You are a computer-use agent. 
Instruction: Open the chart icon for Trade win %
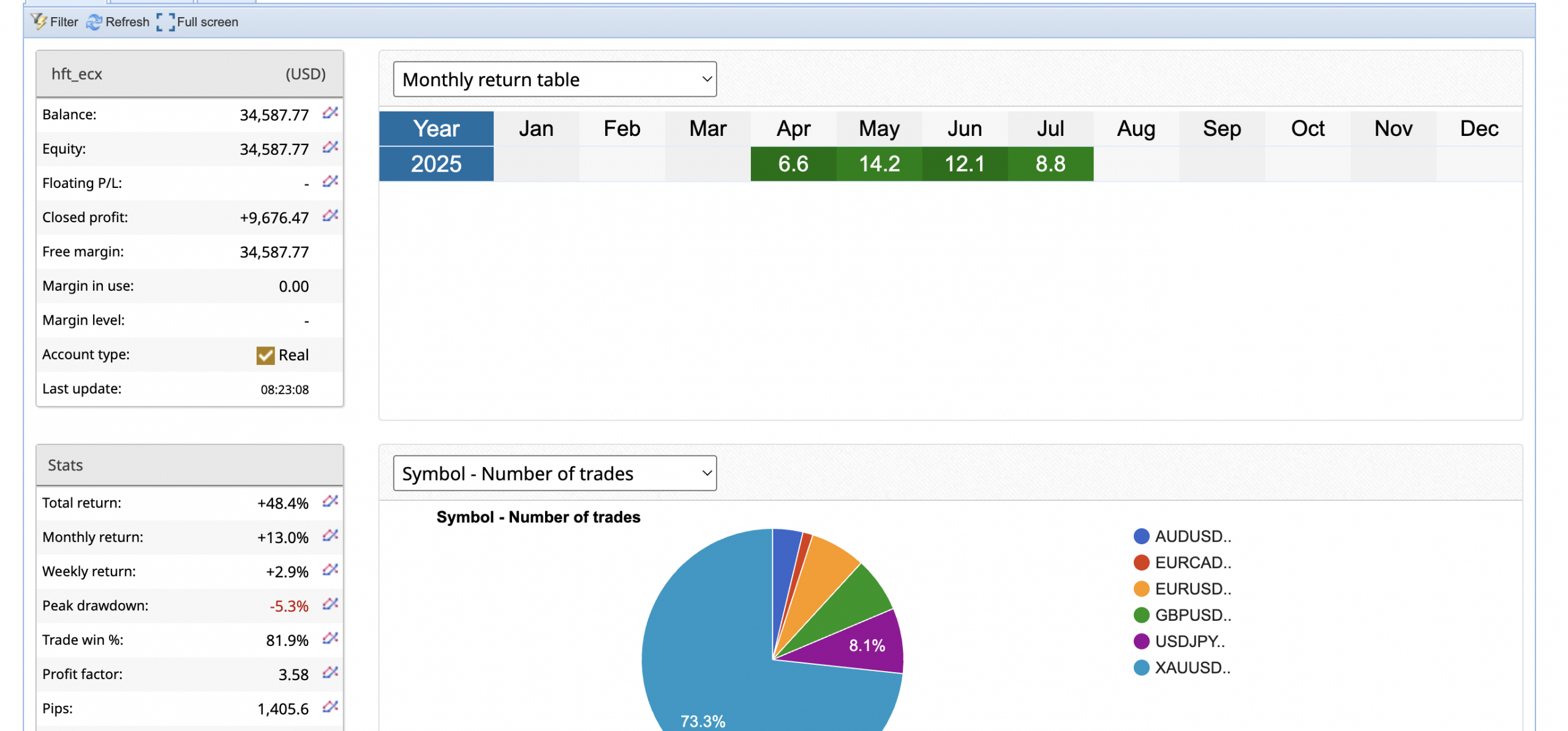point(330,639)
